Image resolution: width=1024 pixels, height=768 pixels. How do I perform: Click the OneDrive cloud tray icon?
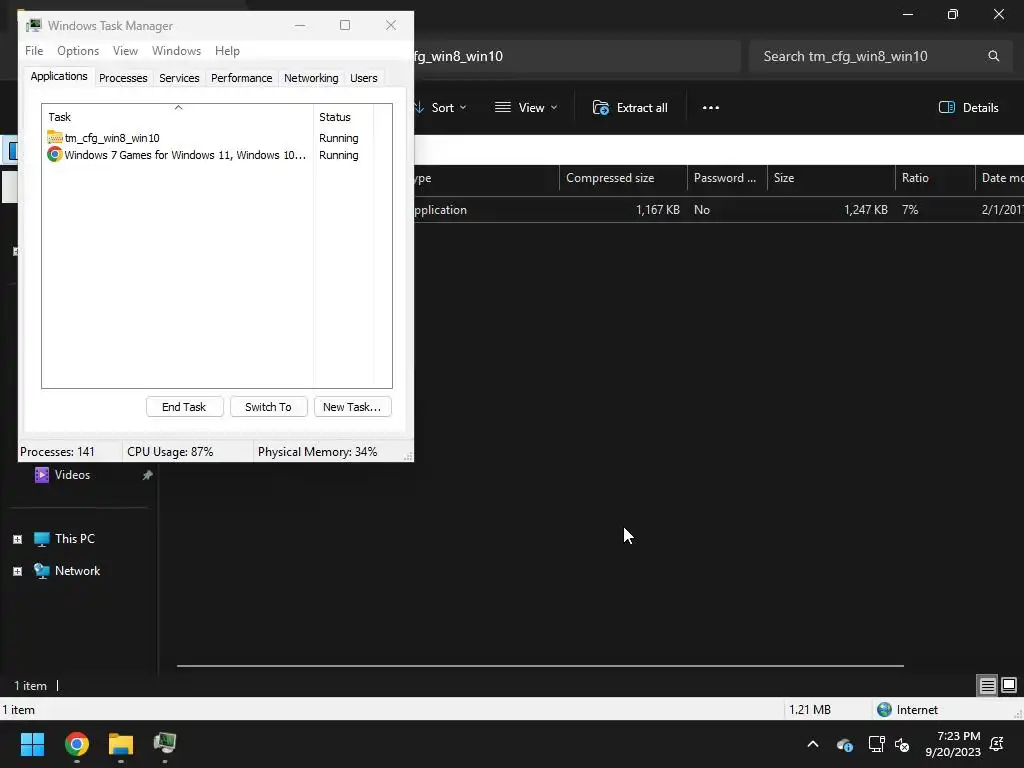tap(844, 744)
